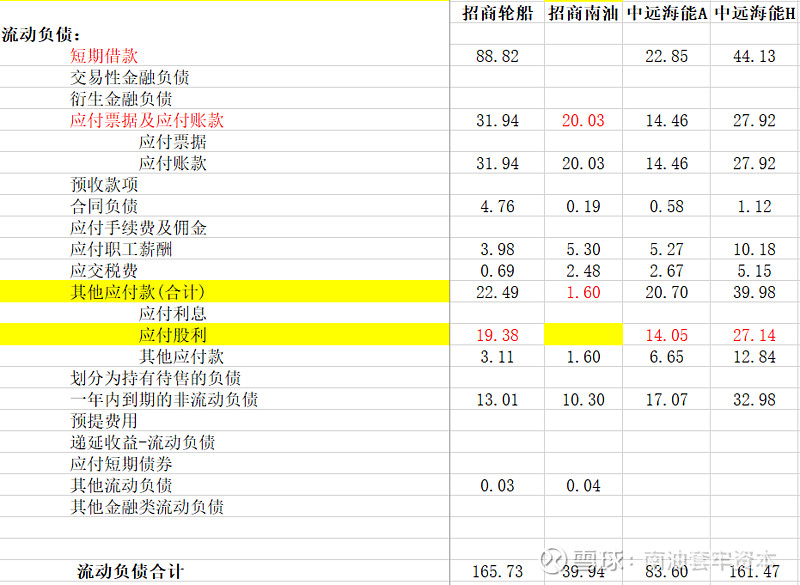This screenshot has width=800, height=585.
Task: Click the empty yellow 招商南油 应付股利 cell
Action: [583, 335]
